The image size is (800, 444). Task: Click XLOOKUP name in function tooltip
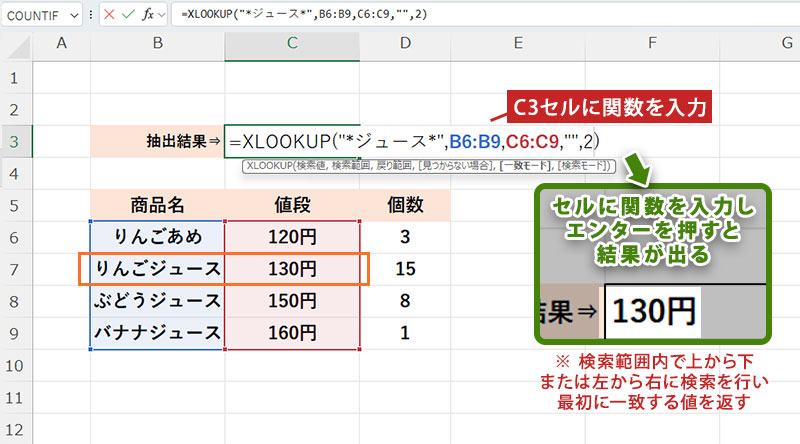pos(269,166)
